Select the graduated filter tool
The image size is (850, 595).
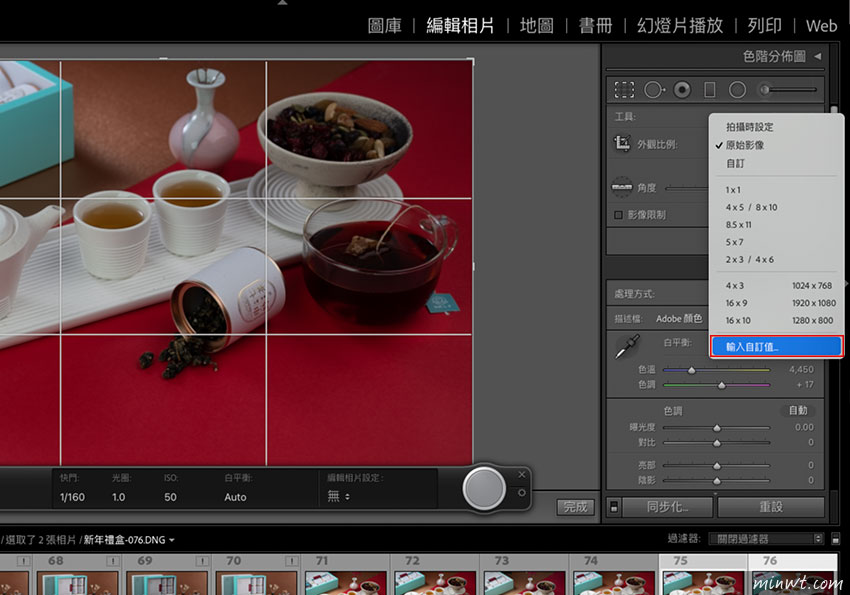pos(710,90)
